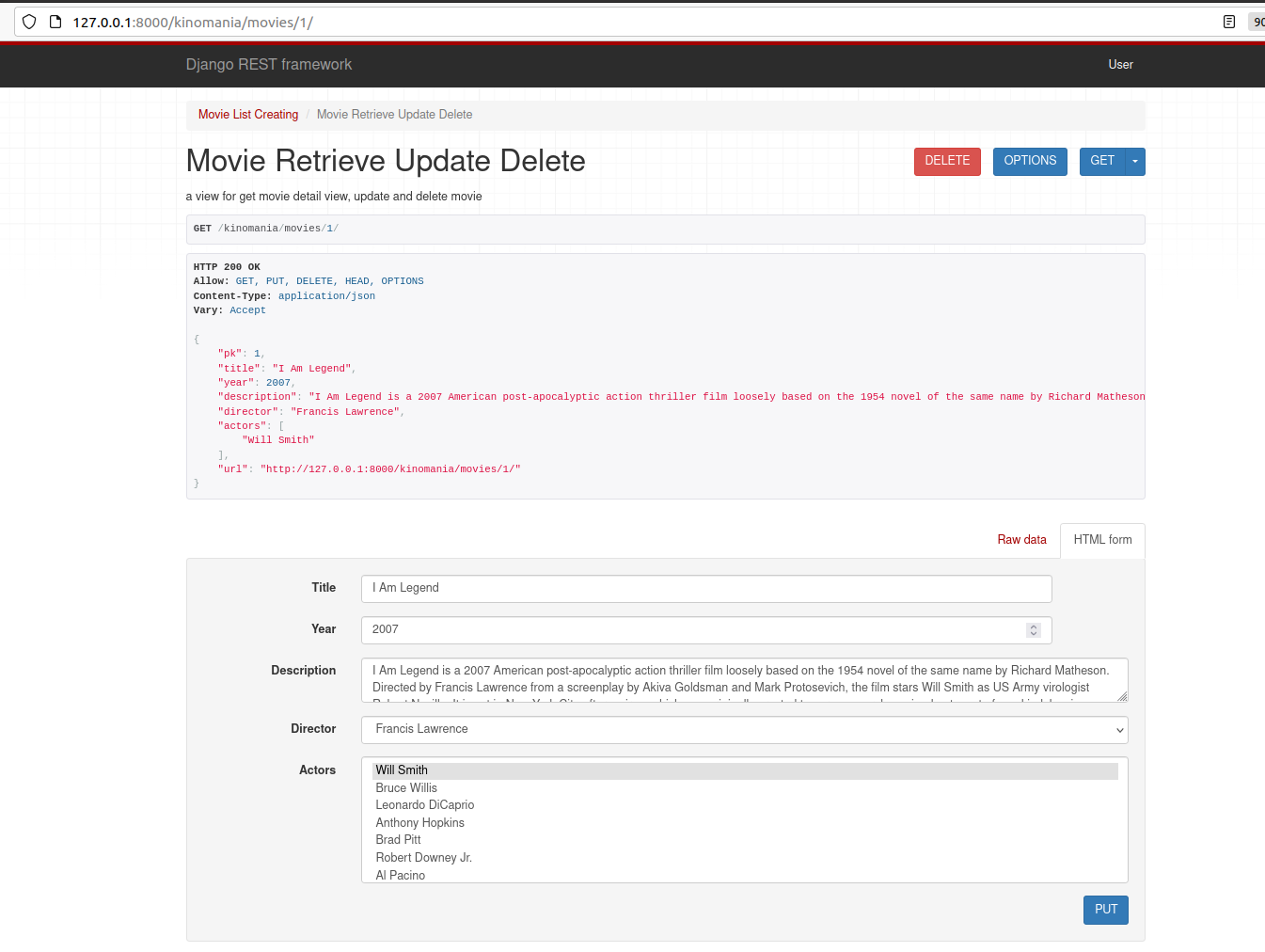Go to Movie List Creating breadcrumb
1265x952 pixels.
248,115
